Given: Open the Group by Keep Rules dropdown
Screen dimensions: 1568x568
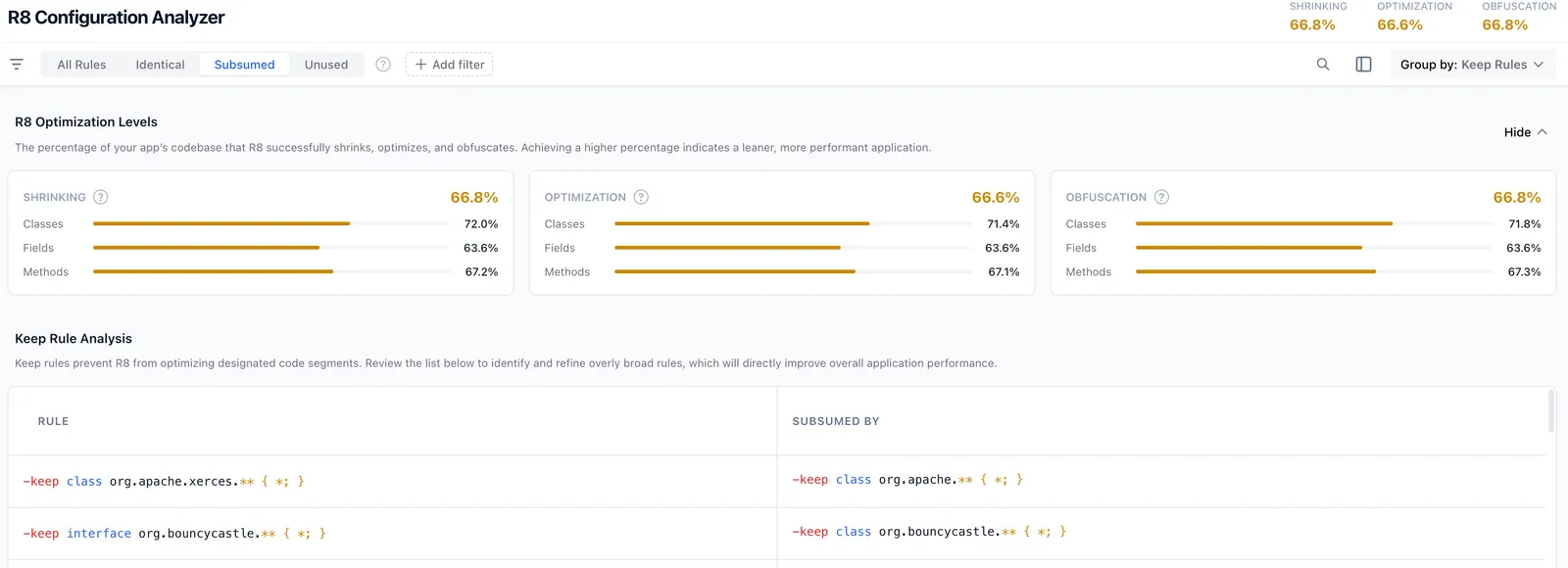Looking at the screenshot, I should pos(1472,65).
